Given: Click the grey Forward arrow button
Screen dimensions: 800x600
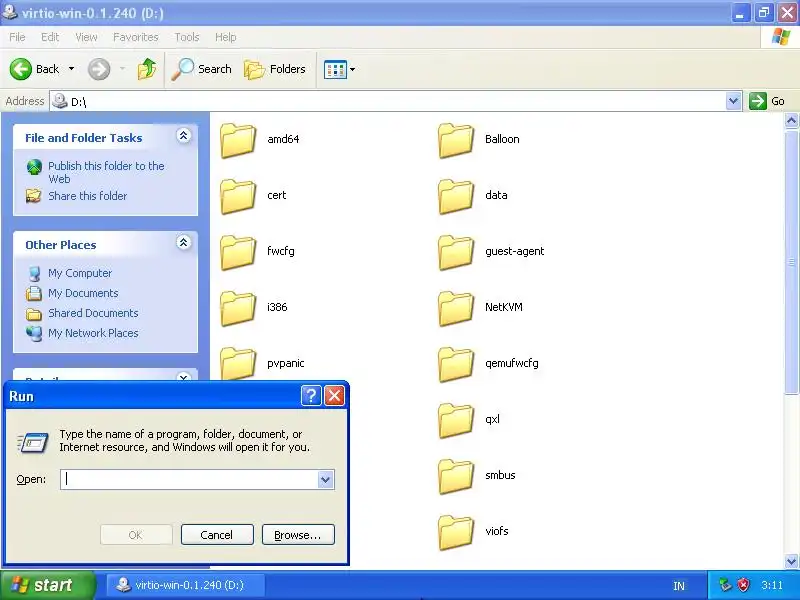Looking at the screenshot, I should click(99, 69).
